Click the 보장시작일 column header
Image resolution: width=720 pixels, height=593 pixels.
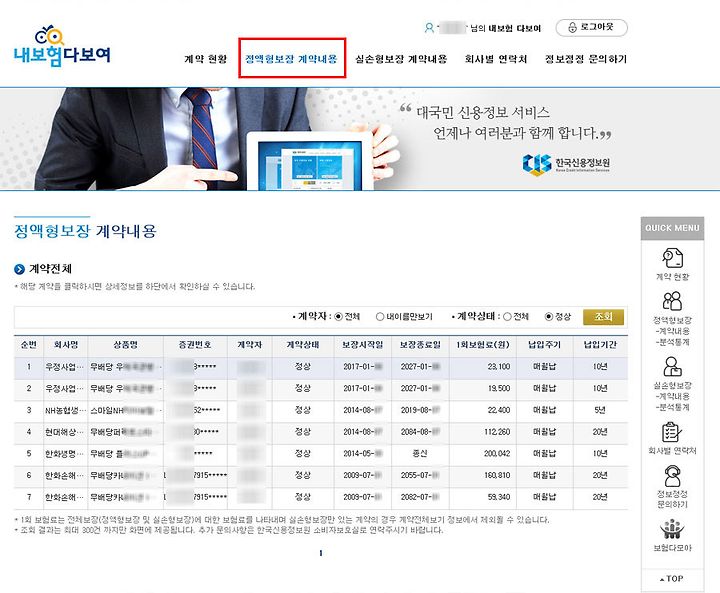coord(363,345)
